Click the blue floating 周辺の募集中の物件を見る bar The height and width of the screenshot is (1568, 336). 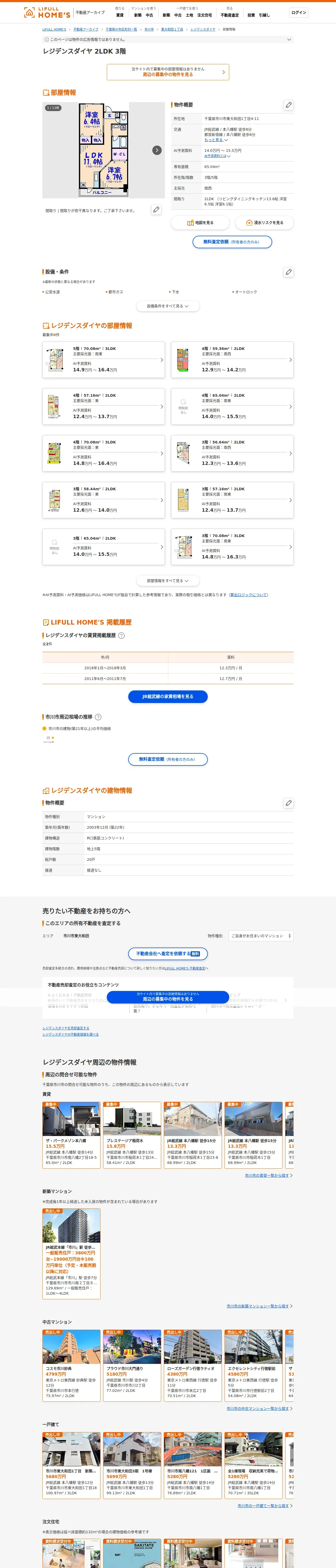[168, 996]
